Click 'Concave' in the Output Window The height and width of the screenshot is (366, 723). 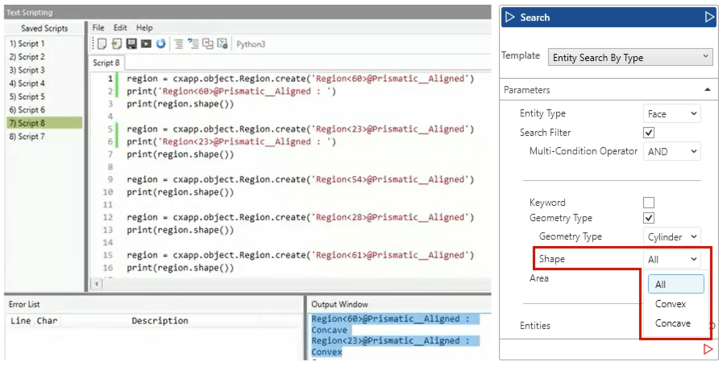click(x=329, y=330)
